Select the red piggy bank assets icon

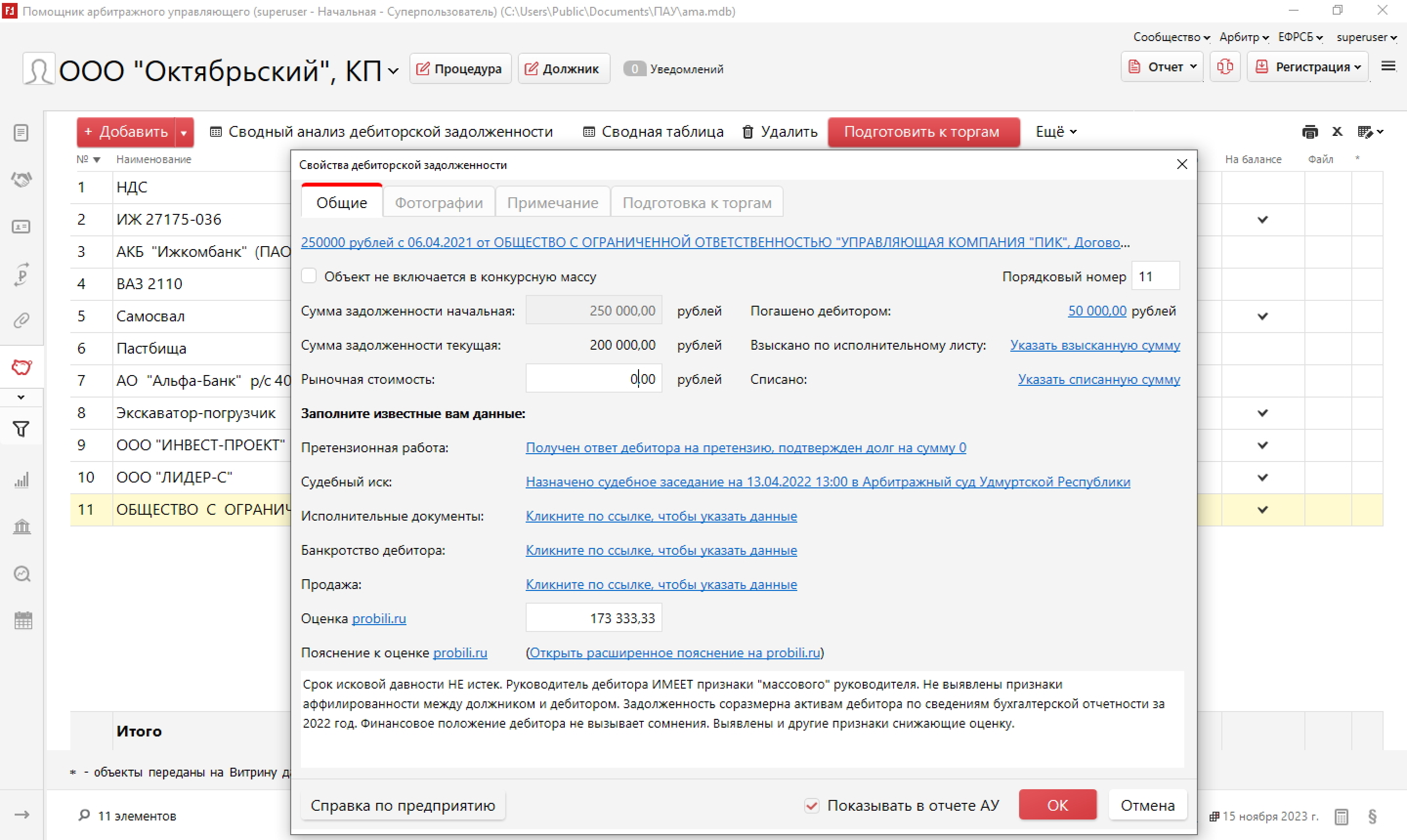pyautogui.click(x=21, y=367)
